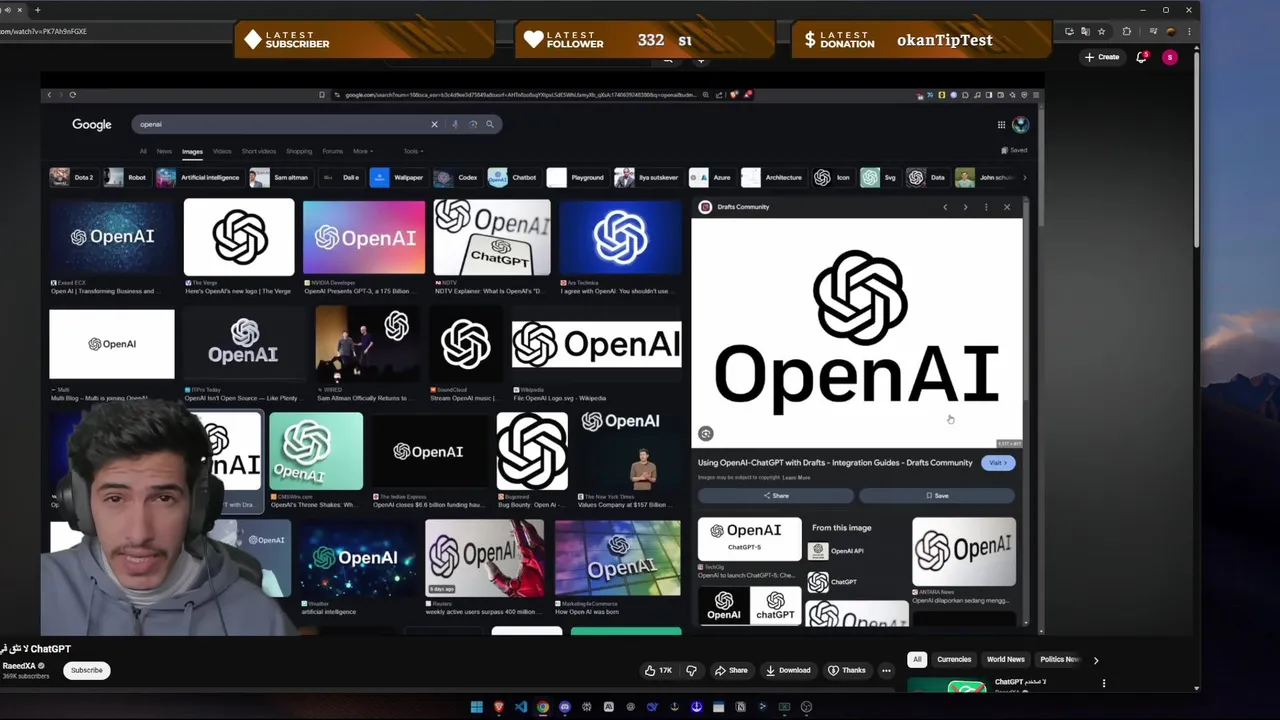
Task: Click the Thanks button
Action: click(x=847, y=670)
